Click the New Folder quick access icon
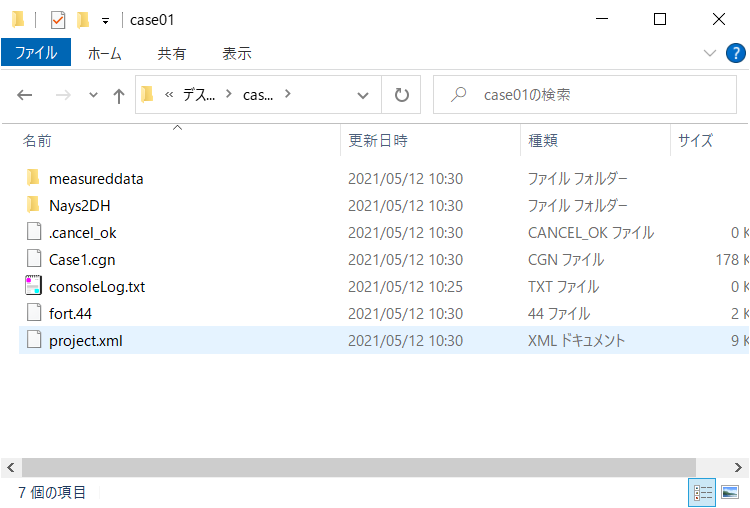 83,20
